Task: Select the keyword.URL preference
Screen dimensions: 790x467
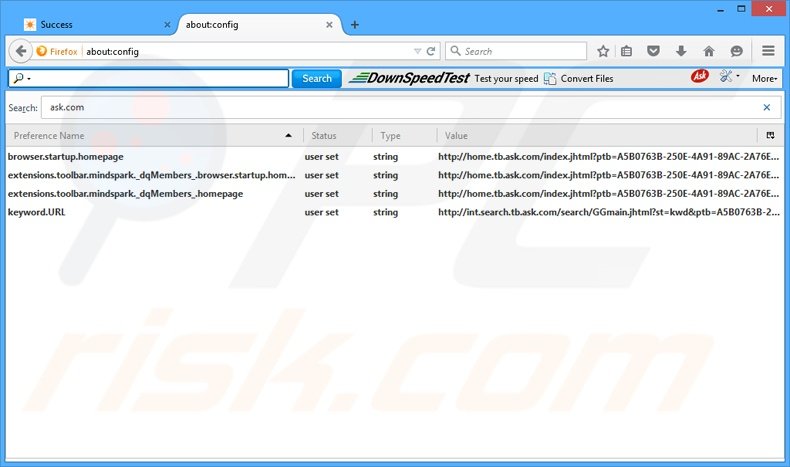Action: (x=36, y=212)
